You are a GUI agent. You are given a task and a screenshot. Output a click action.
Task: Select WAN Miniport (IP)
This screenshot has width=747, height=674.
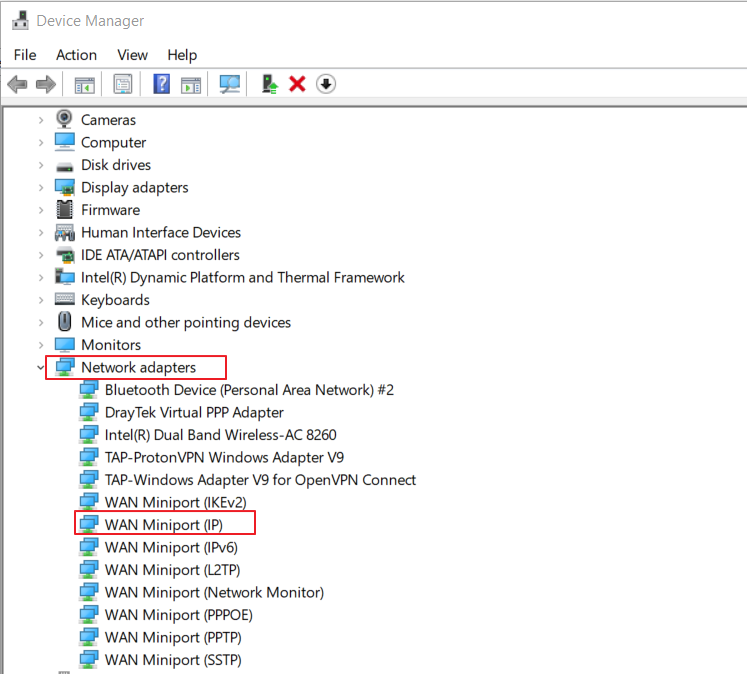pos(164,524)
